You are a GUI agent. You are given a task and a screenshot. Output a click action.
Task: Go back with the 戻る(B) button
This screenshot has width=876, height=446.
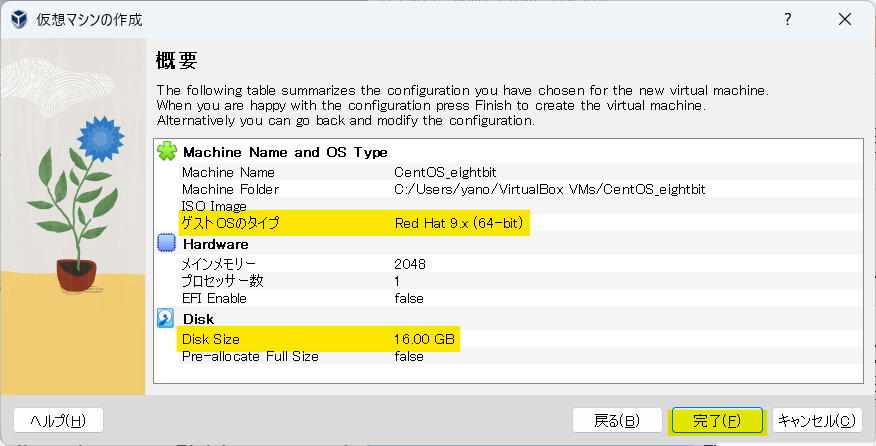[617, 420]
